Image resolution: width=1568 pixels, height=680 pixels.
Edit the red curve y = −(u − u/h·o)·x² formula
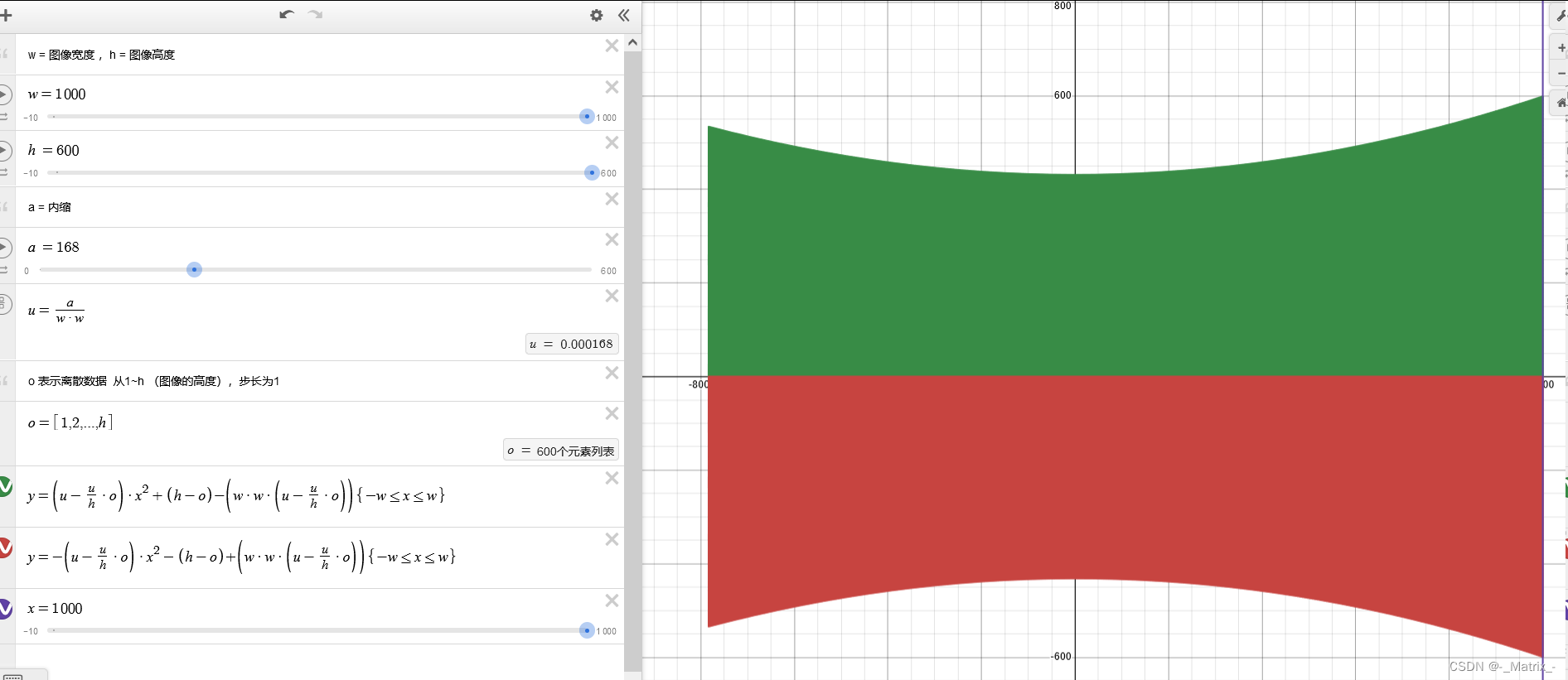(x=241, y=557)
